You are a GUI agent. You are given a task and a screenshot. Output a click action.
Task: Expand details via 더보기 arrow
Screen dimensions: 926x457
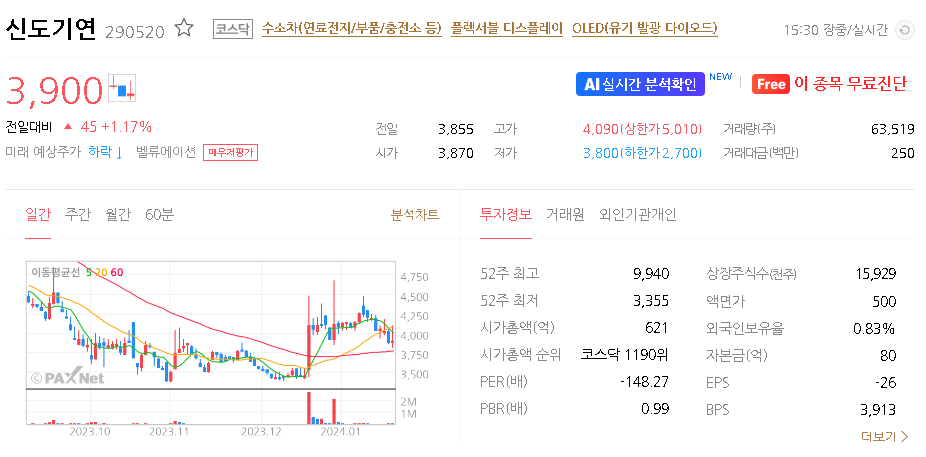885,437
